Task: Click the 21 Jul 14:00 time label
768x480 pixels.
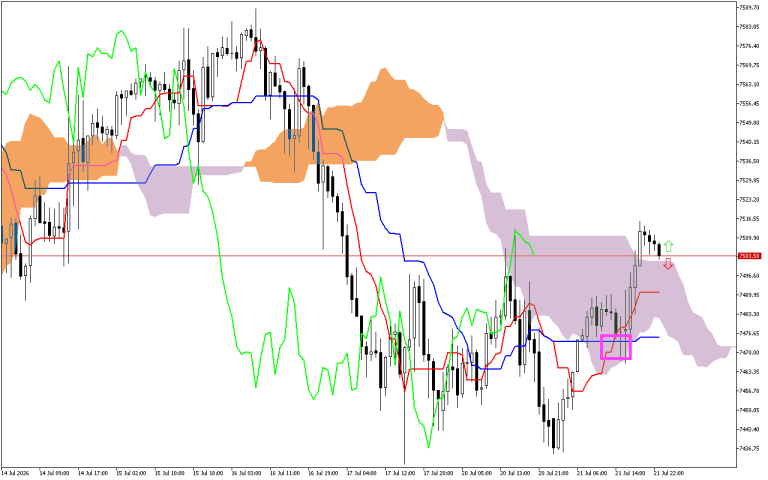Action: 630,474
